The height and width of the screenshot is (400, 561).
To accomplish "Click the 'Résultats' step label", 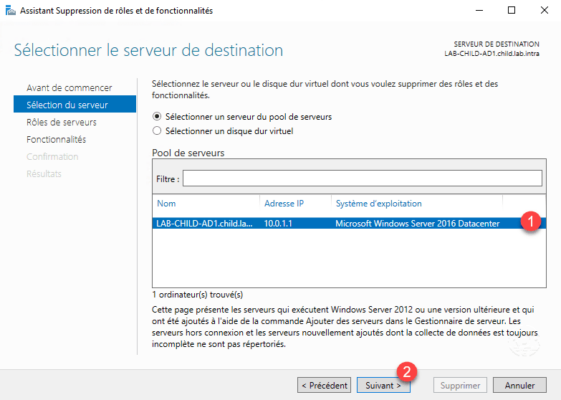I will click(x=44, y=174).
